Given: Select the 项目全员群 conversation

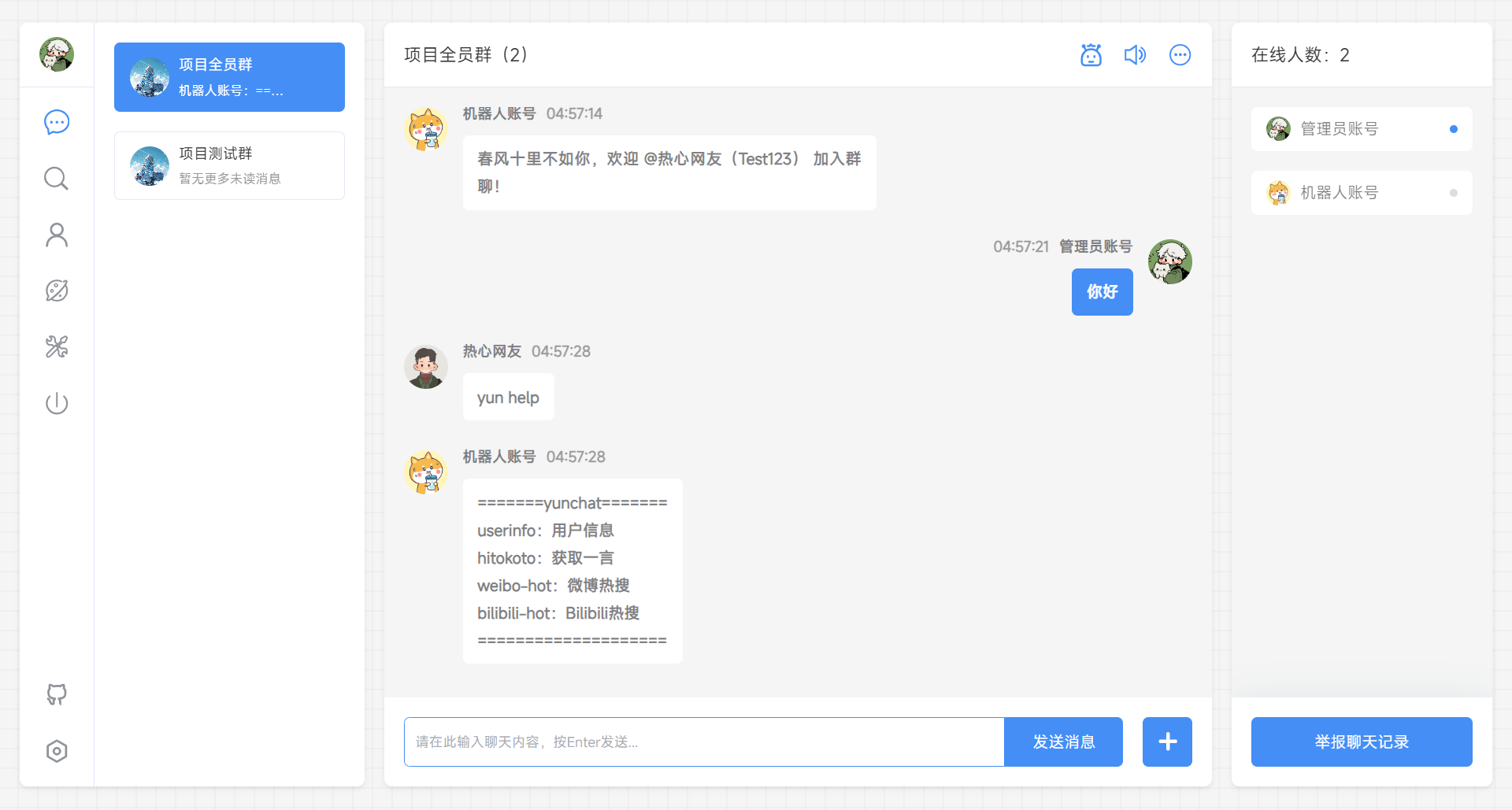Looking at the screenshot, I should [228, 76].
